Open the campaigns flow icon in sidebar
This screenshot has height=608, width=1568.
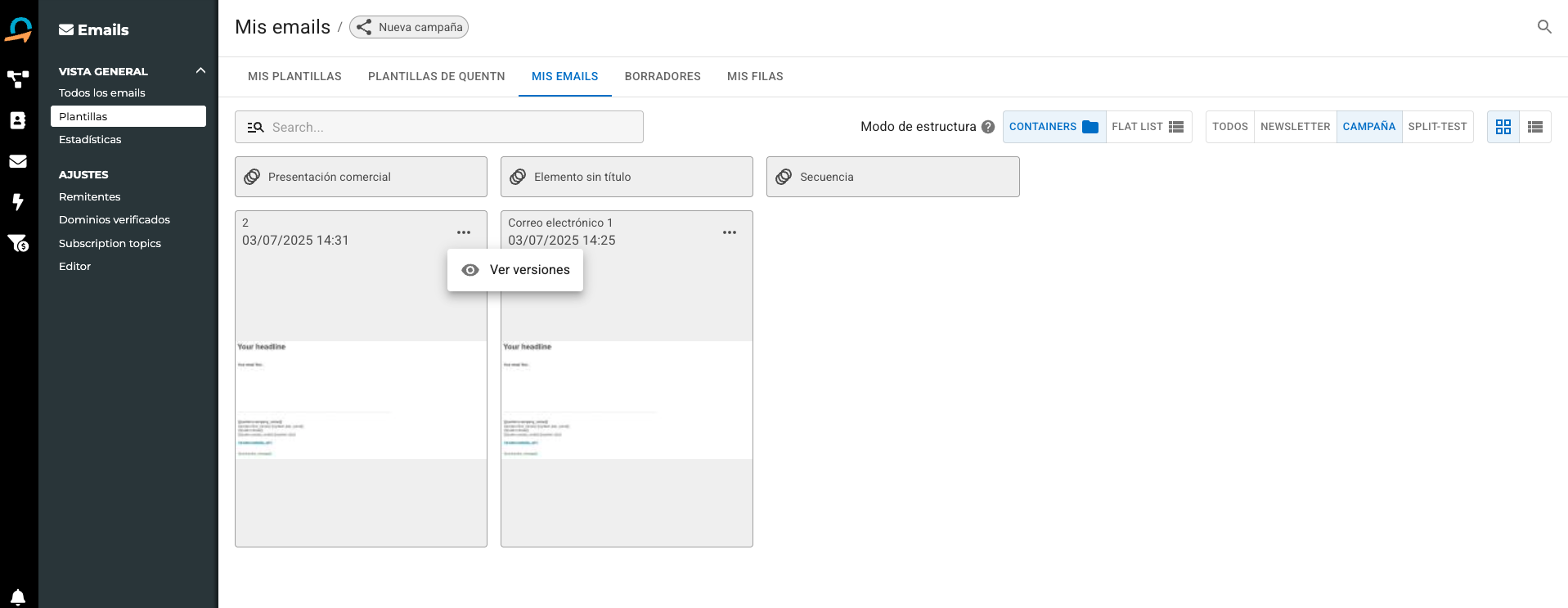click(x=18, y=79)
